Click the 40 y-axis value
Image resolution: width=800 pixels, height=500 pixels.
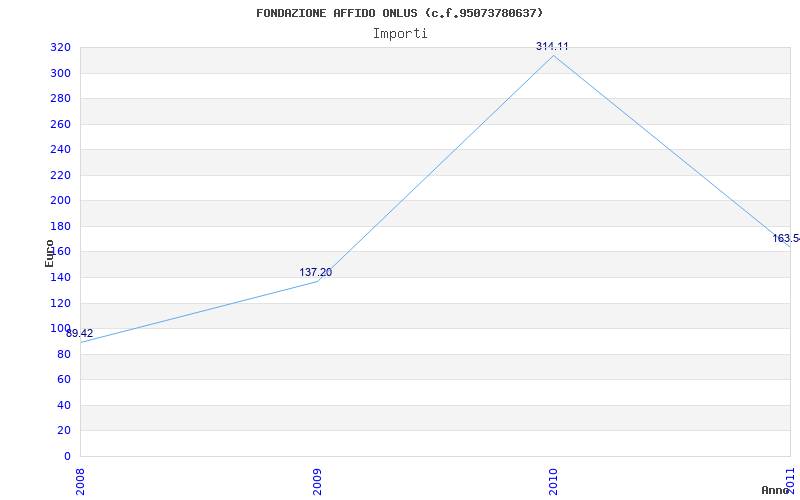click(x=64, y=406)
